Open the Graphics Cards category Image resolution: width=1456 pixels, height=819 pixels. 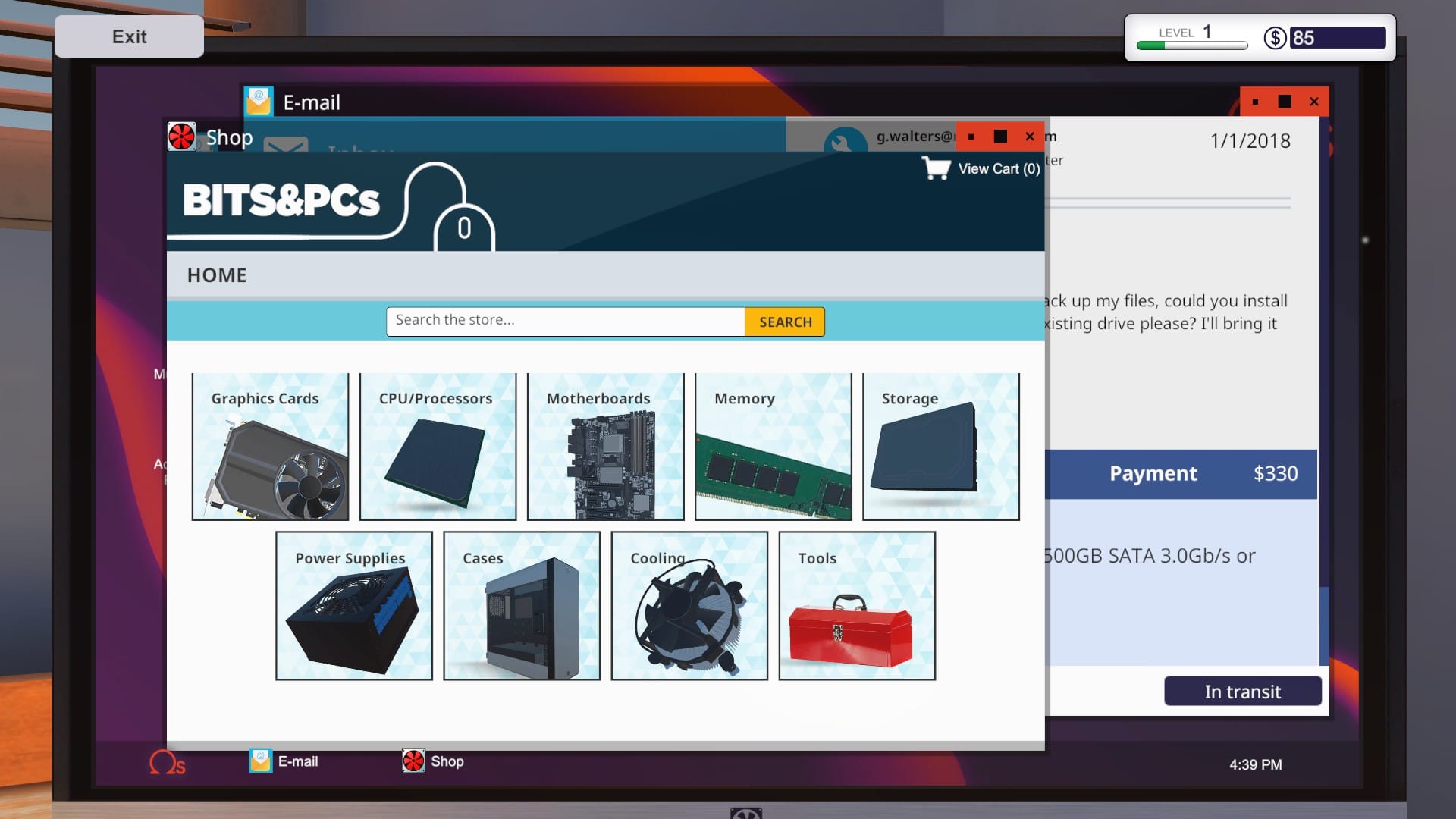tap(270, 447)
